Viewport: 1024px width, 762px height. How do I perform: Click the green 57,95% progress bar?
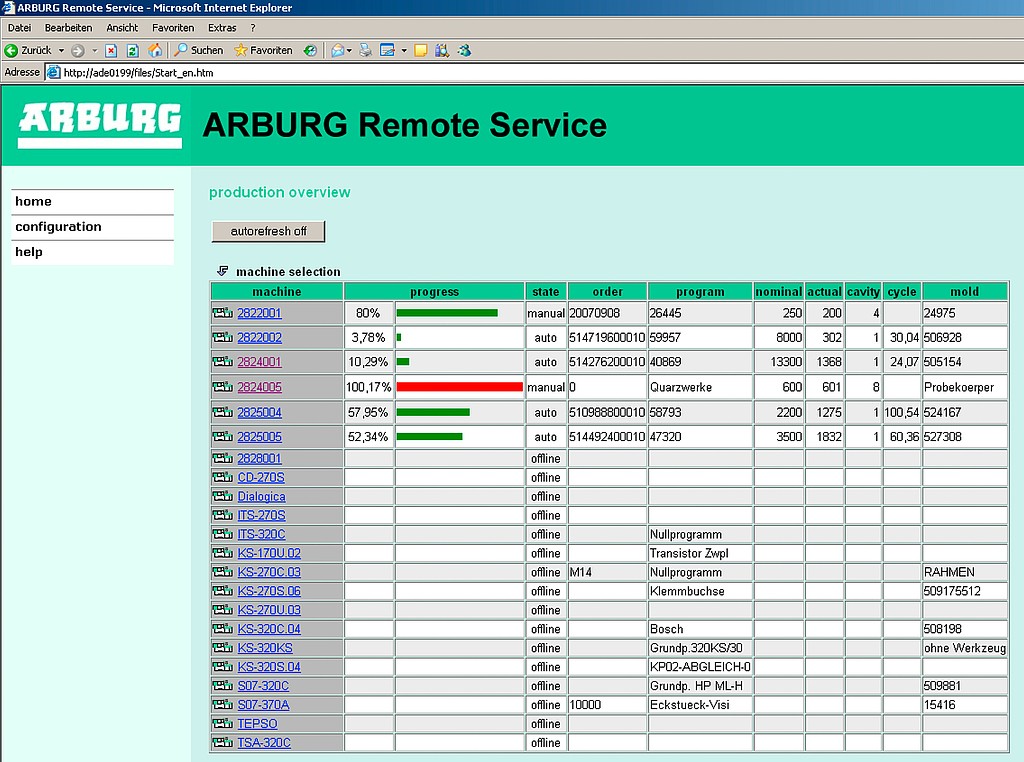pyautogui.click(x=433, y=412)
